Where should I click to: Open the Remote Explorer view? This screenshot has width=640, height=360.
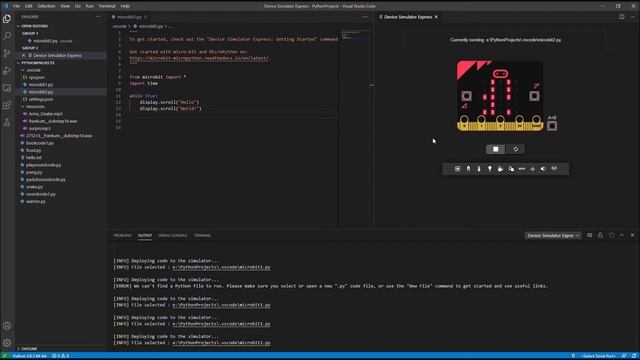click(x=7, y=88)
